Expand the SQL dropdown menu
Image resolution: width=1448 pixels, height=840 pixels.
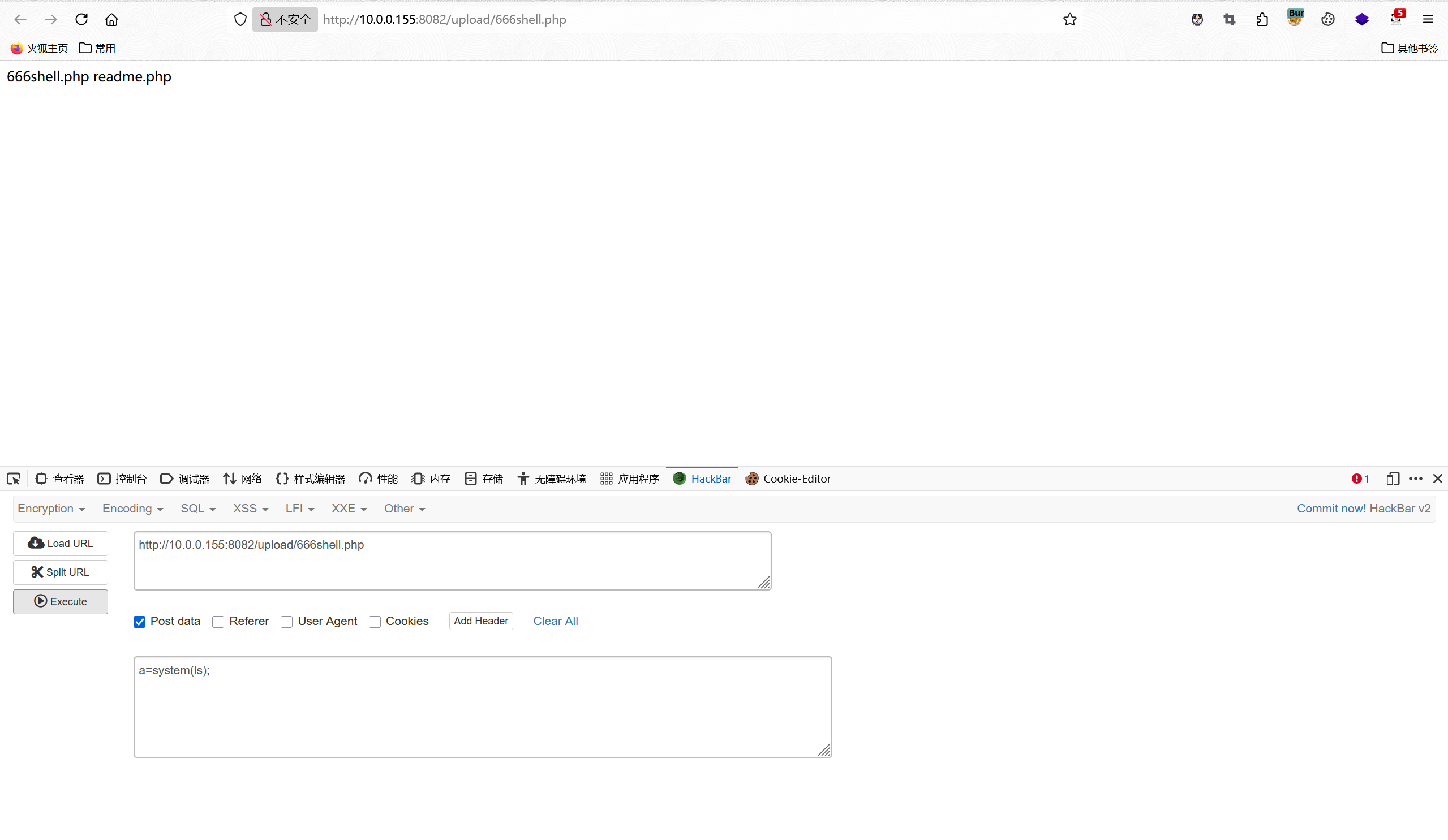(x=197, y=509)
